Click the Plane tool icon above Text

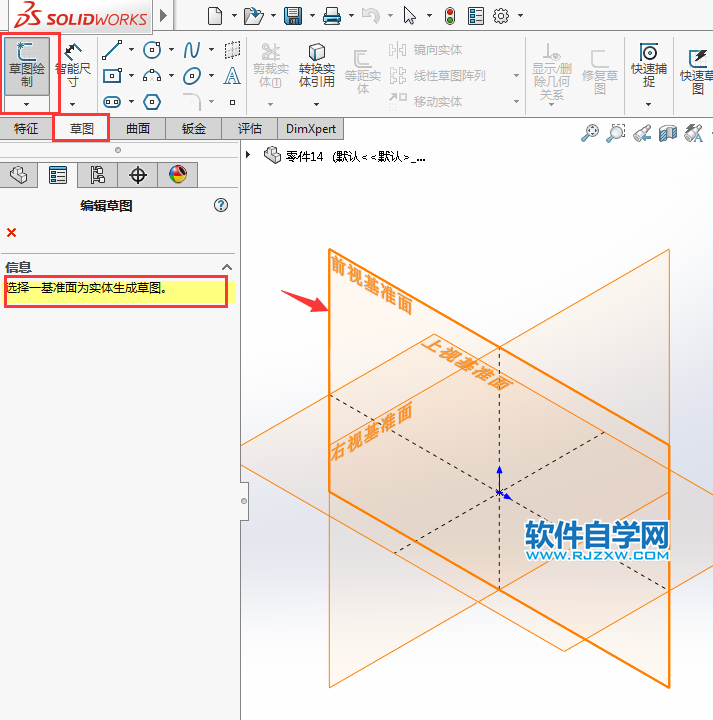(232, 50)
